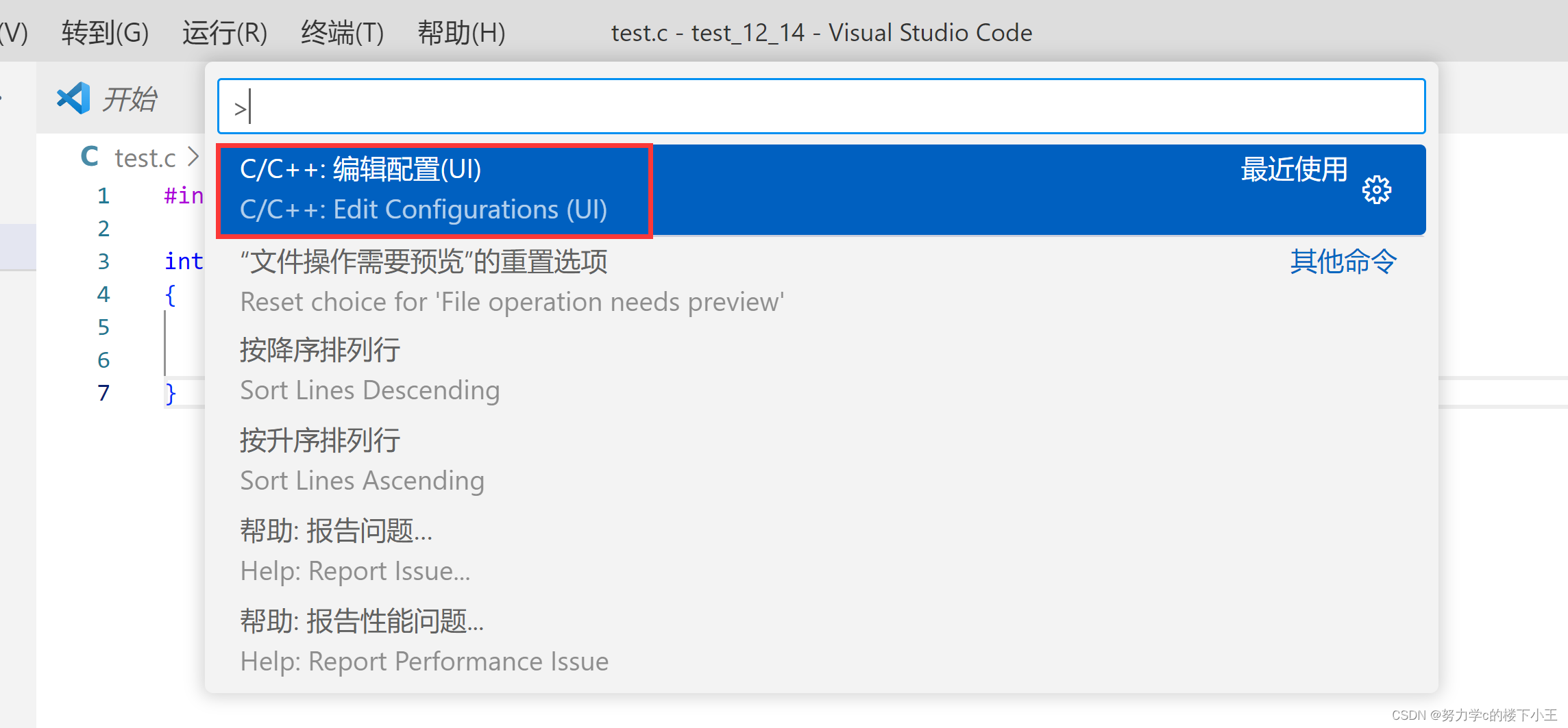Click the 最近使用 recently used label
Image resolution: width=1568 pixels, height=728 pixels.
[x=1294, y=171]
